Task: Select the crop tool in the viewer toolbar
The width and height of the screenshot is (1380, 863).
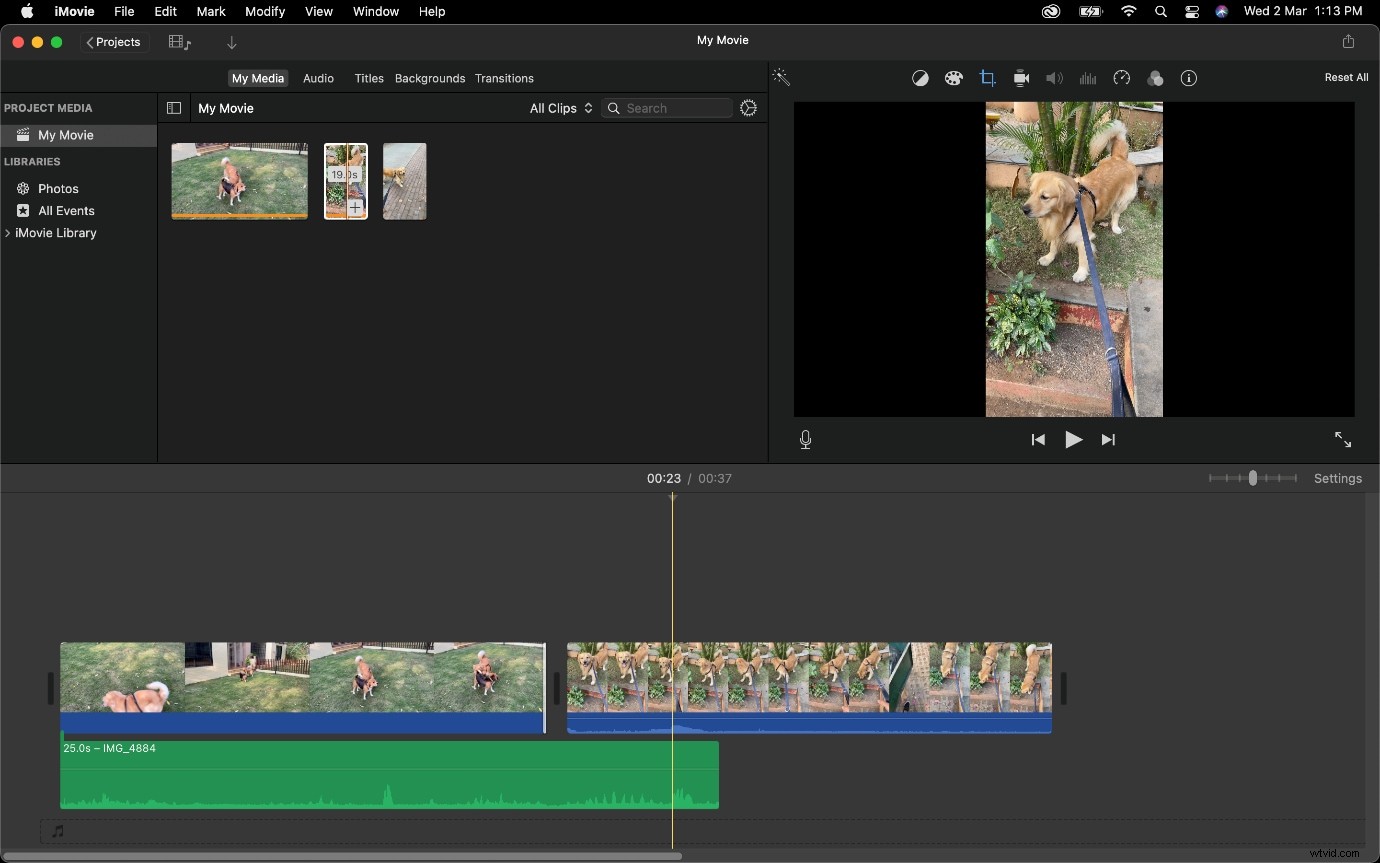Action: [988, 78]
